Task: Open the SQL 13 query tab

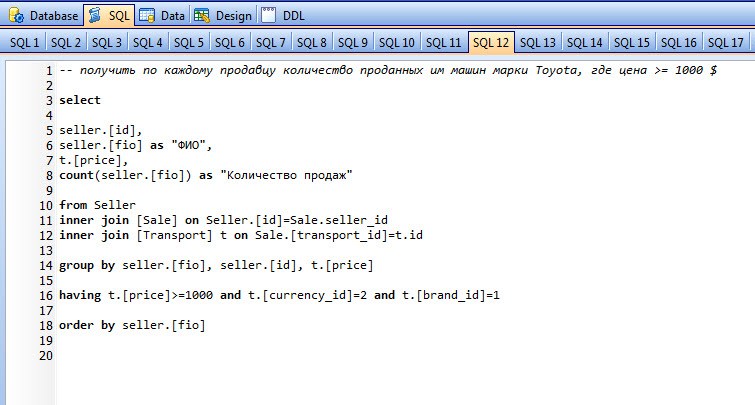Action: click(x=538, y=43)
